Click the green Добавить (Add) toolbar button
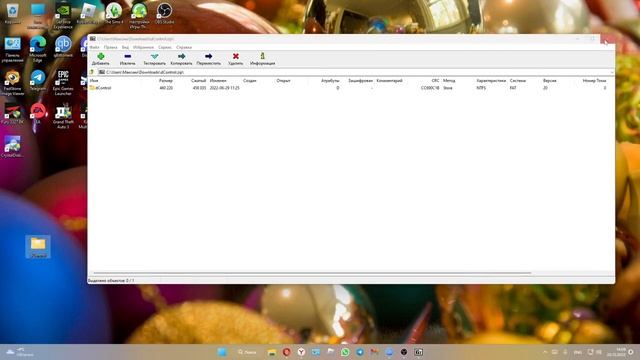Image resolution: width=640 pixels, height=360 pixels. click(x=100, y=59)
